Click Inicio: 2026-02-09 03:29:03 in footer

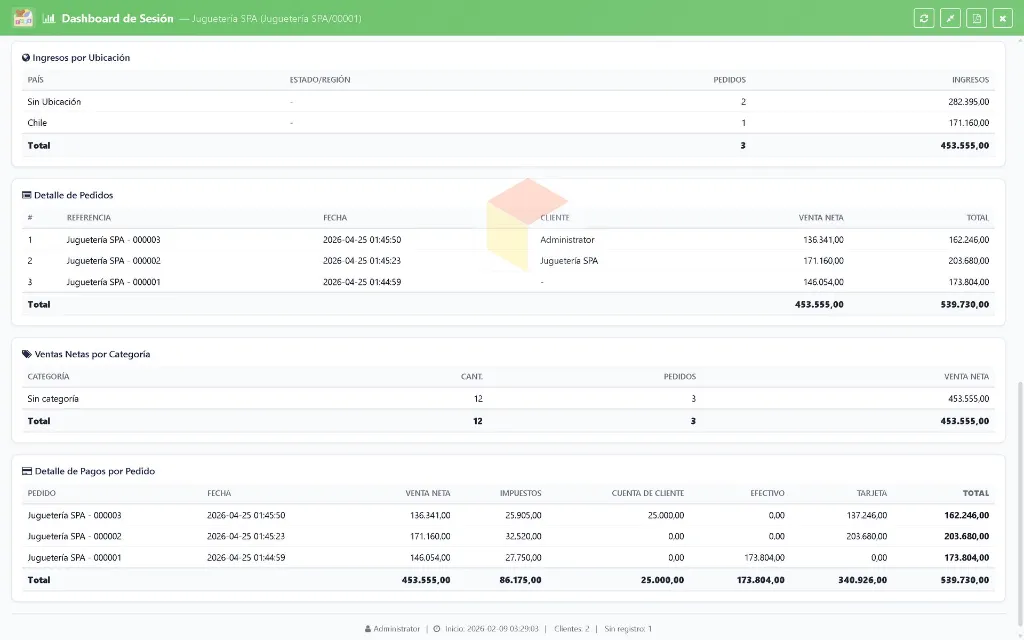point(492,629)
